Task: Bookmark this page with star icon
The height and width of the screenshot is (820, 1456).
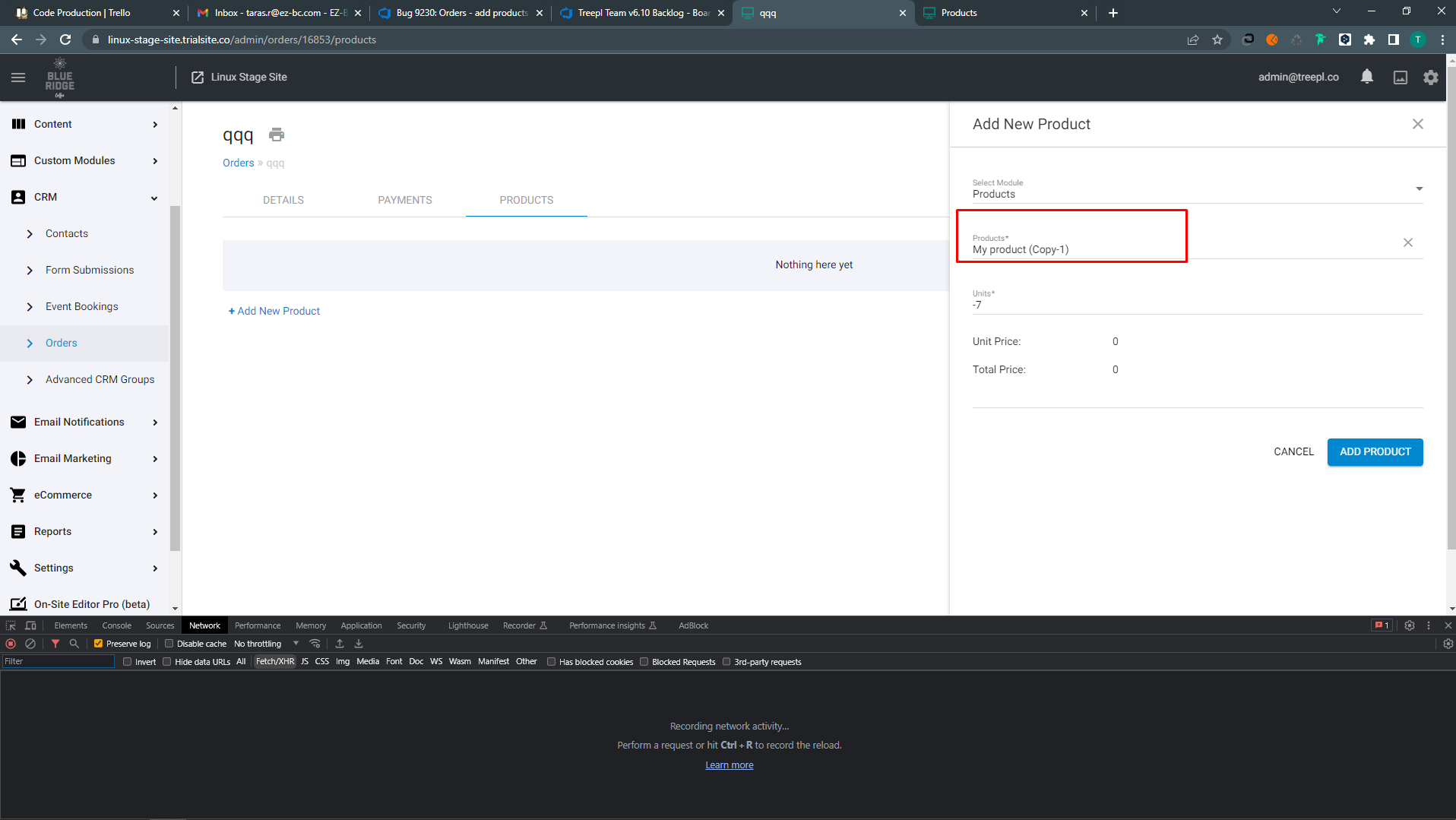Action: coord(1217,40)
